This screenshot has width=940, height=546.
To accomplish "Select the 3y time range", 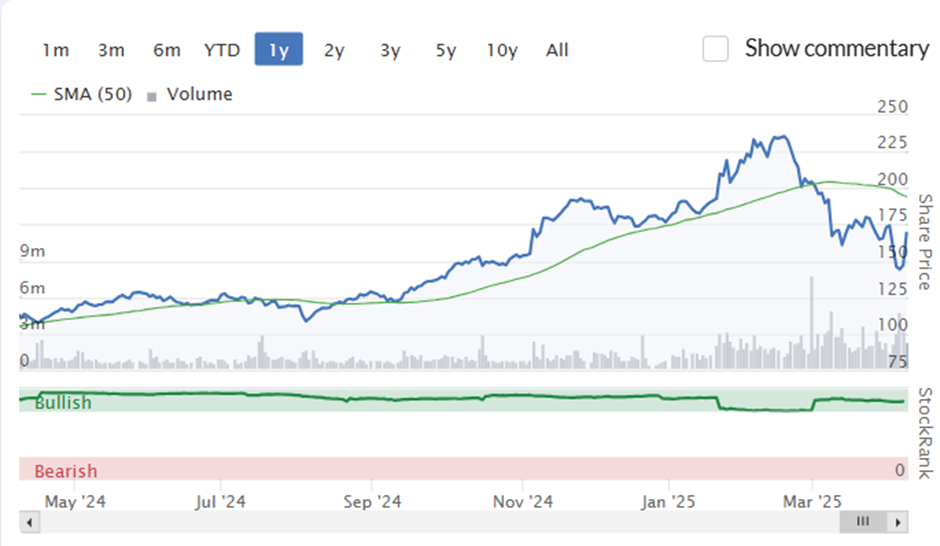I will pos(390,50).
